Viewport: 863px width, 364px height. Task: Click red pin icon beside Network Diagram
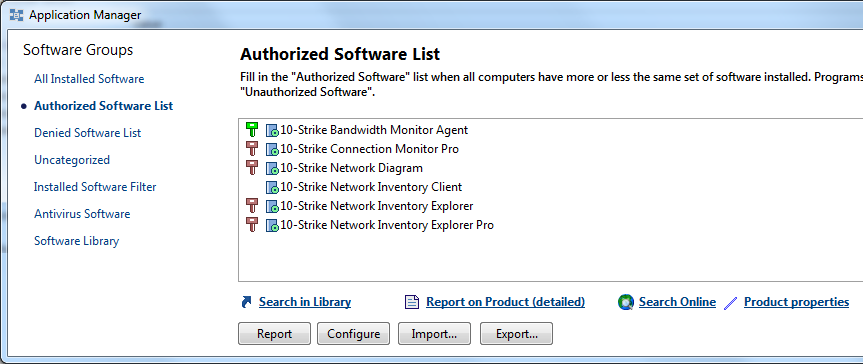click(x=252, y=167)
